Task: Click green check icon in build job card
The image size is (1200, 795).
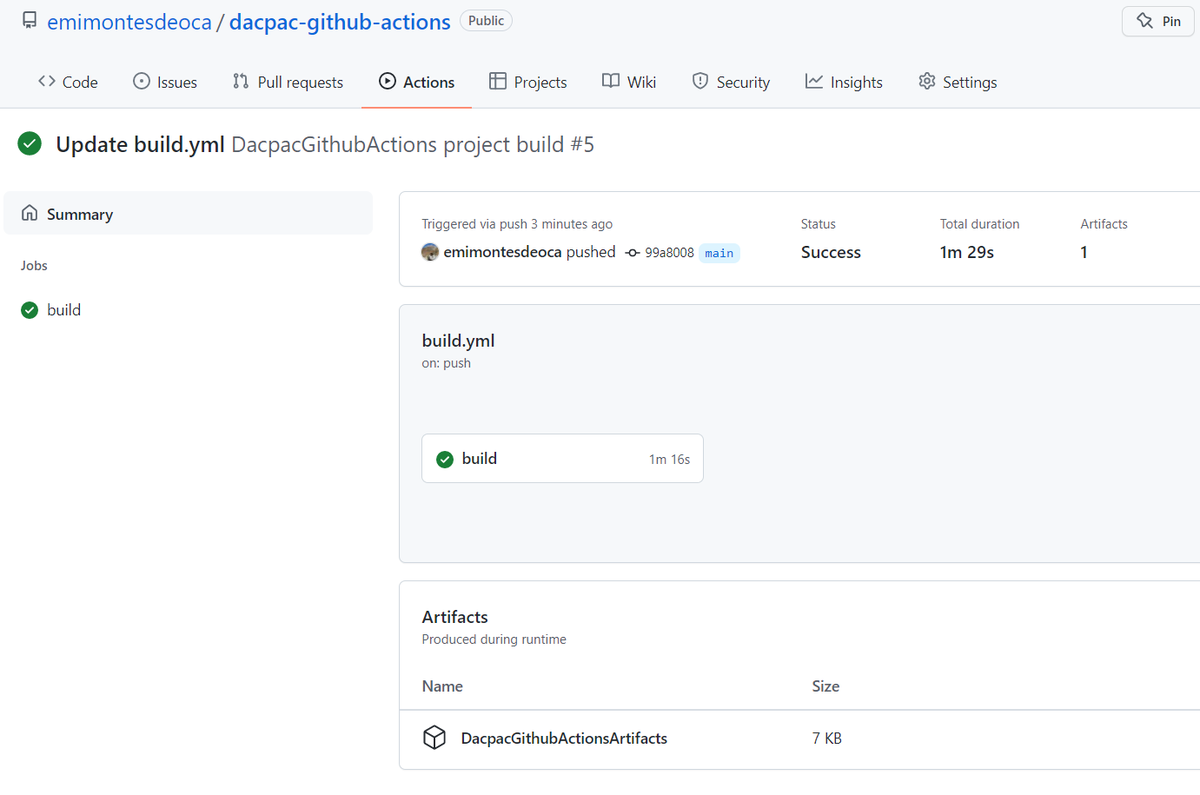Action: point(445,459)
